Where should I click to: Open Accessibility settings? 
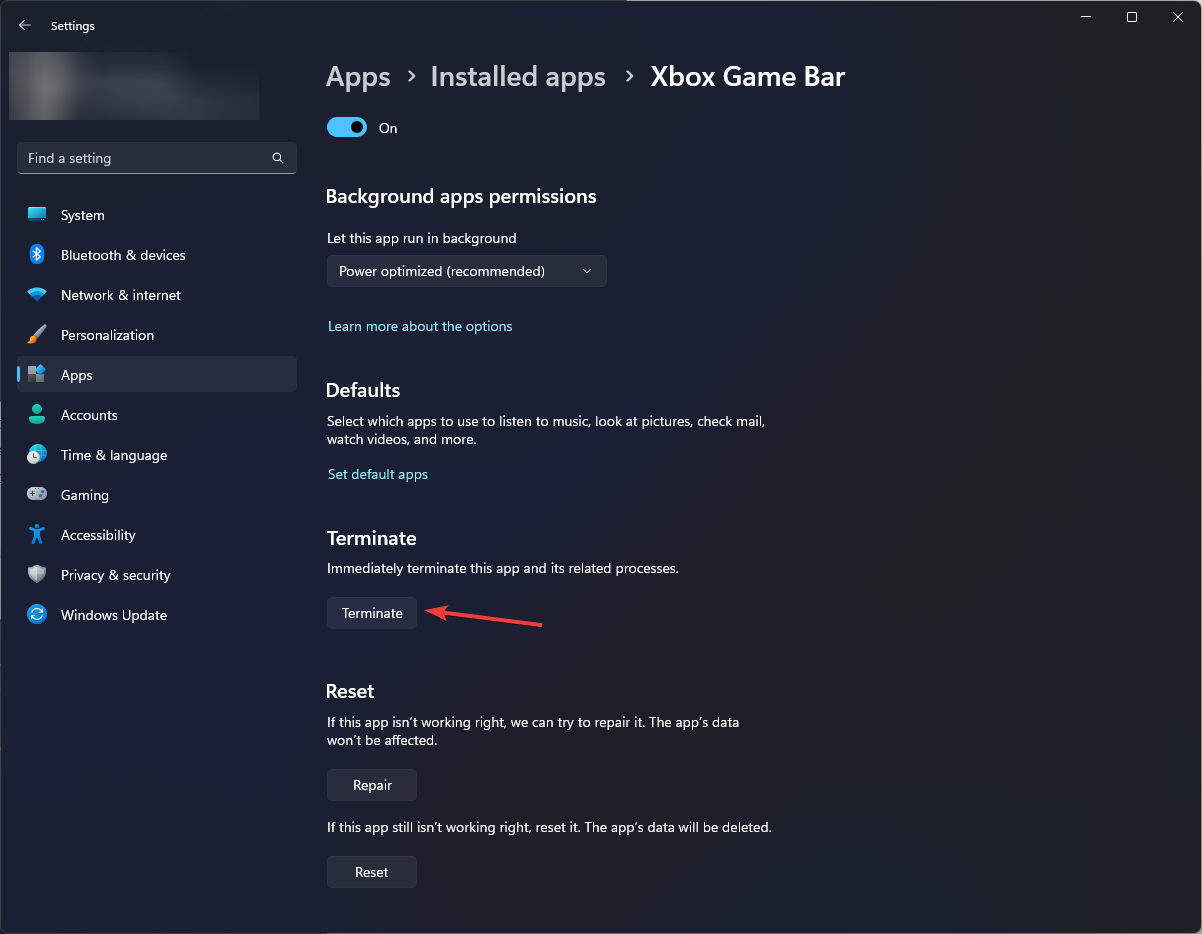(157, 535)
